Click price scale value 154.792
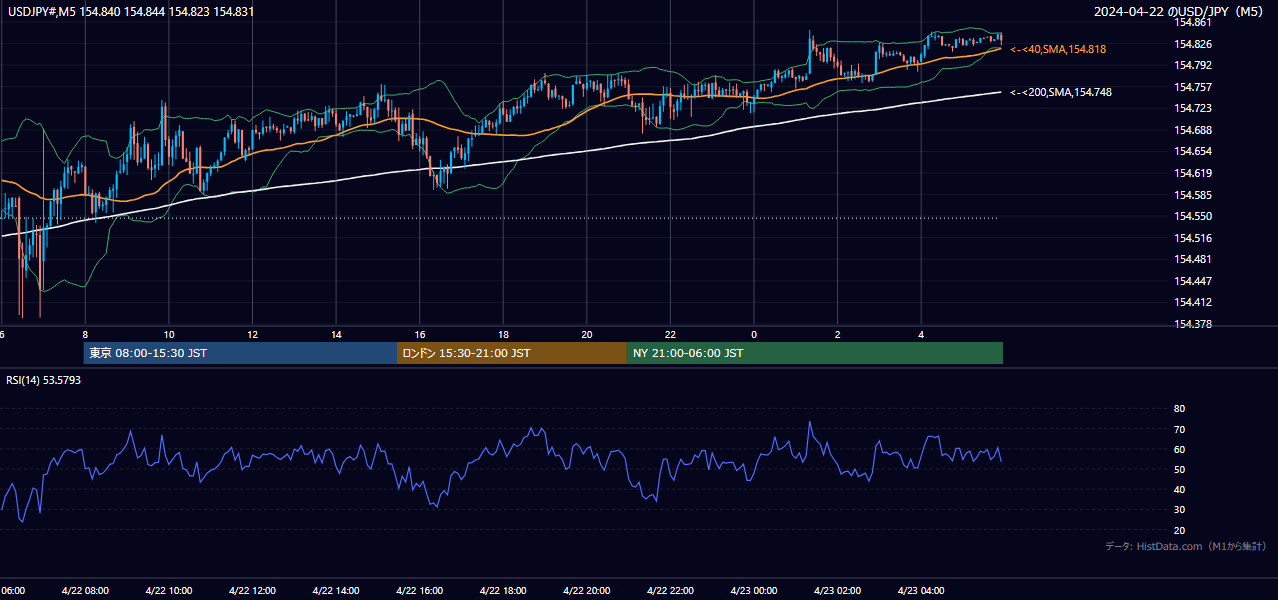This screenshot has width=1278, height=600. pos(1193,65)
